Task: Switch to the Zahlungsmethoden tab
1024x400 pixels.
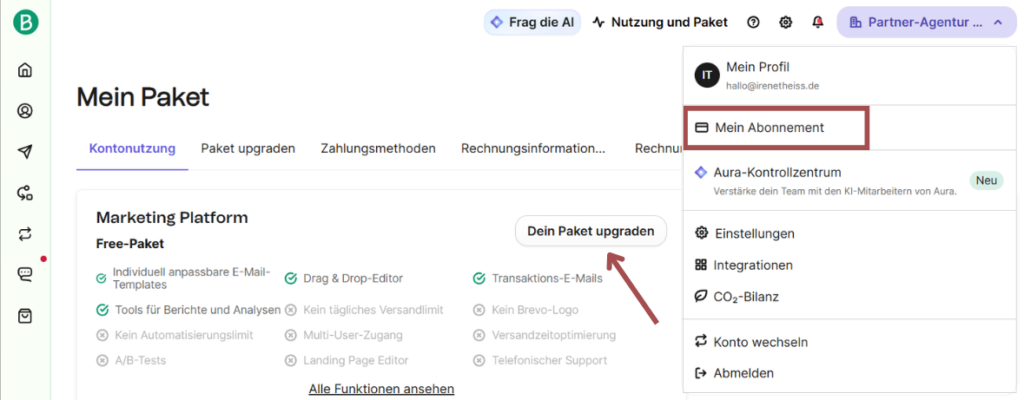Action: point(378,148)
